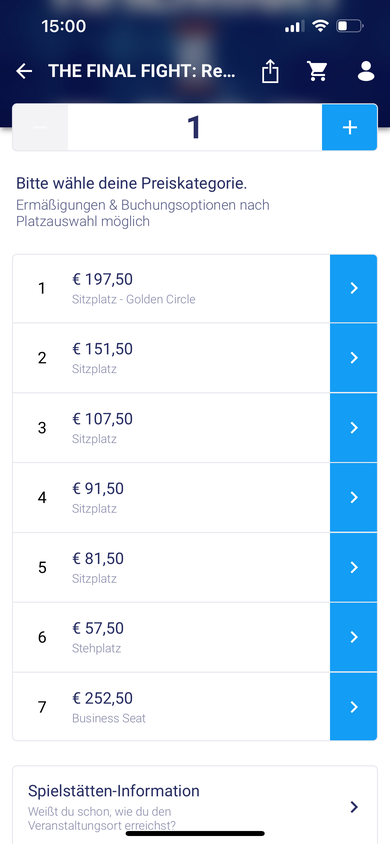The width and height of the screenshot is (390, 844).
Task: Tap the Business Seat category row
Action: pos(195,707)
